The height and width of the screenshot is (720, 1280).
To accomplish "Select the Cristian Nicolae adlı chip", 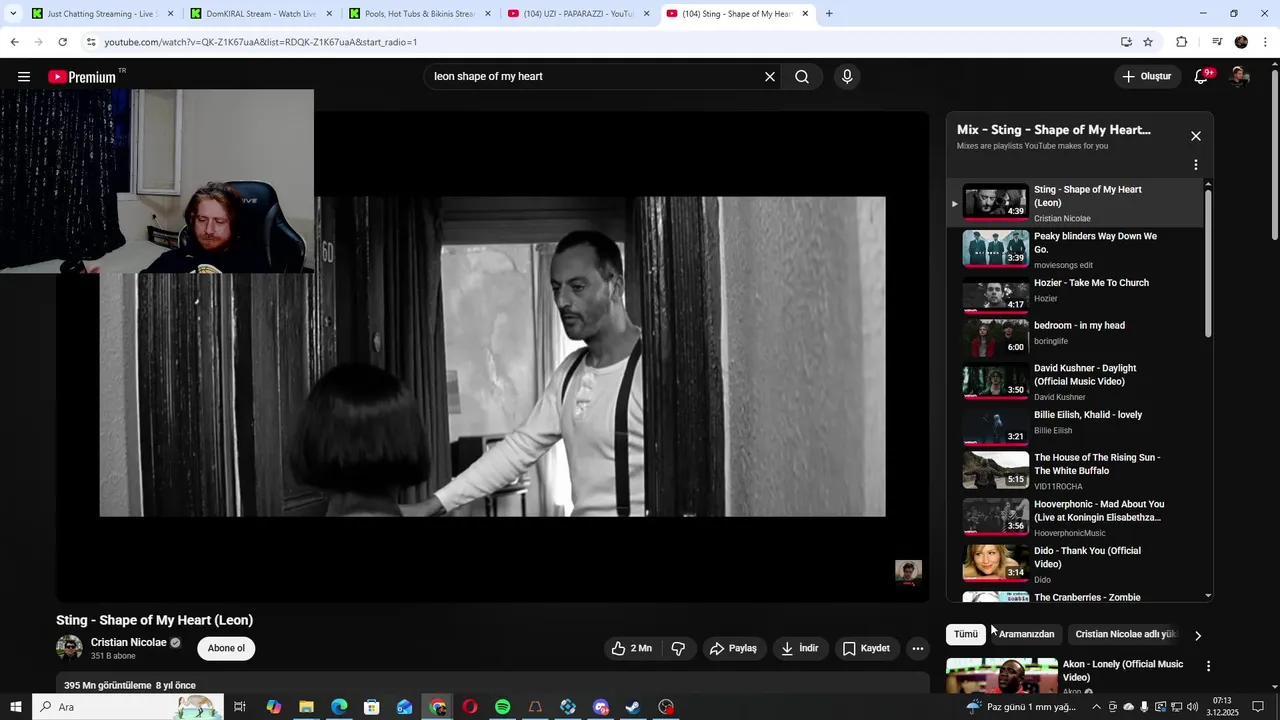I will click(x=1126, y=634).
